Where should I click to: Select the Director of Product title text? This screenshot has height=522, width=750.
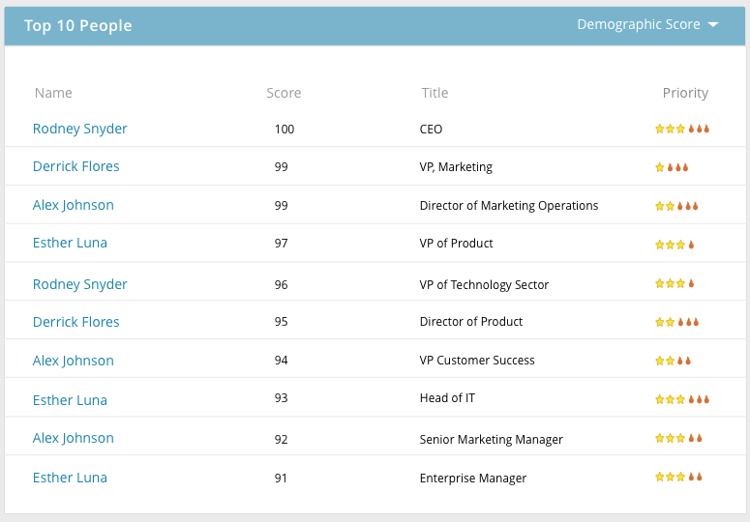tap(471, 322)
